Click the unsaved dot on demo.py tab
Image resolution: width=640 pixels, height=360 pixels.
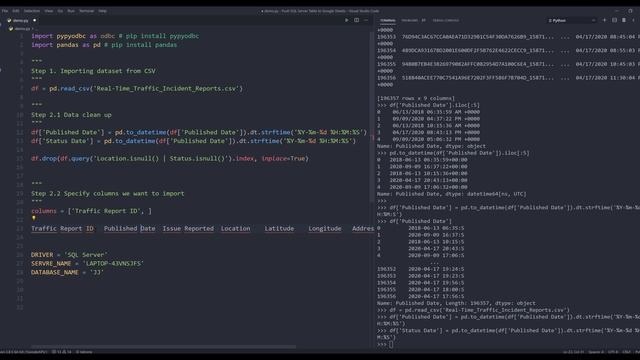point(35,20)
